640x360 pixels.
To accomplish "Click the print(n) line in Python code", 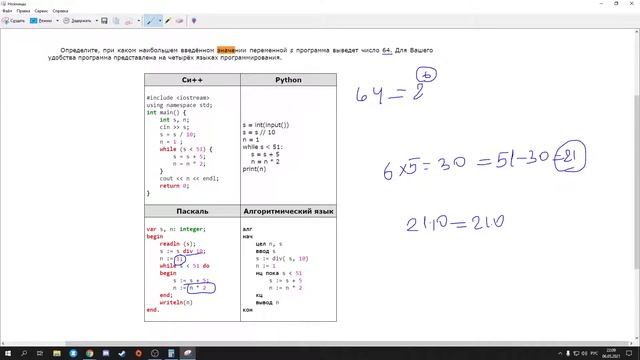I will point(254,169).
